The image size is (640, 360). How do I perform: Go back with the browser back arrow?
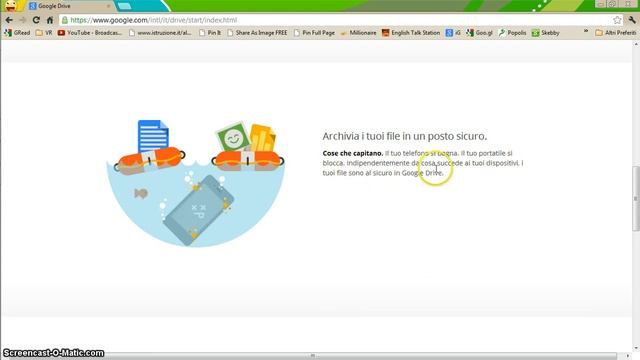9,20
